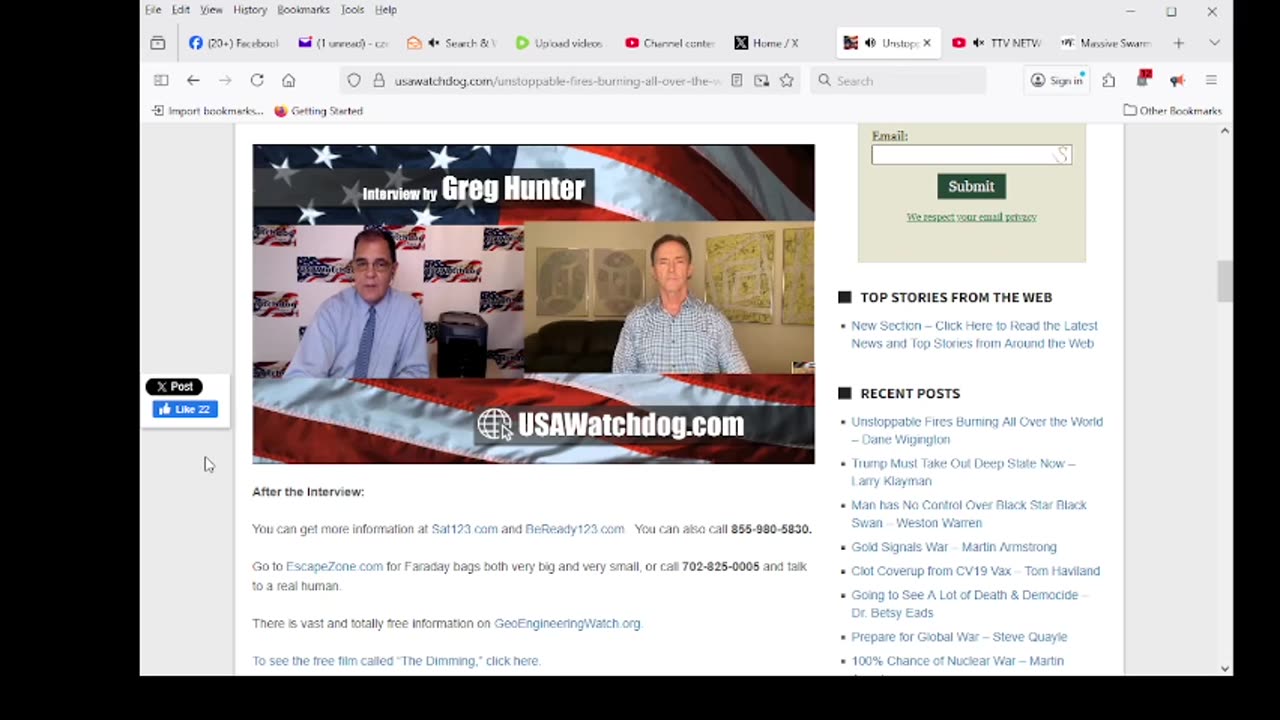Open the Sat123.com link

pos(464,529)
